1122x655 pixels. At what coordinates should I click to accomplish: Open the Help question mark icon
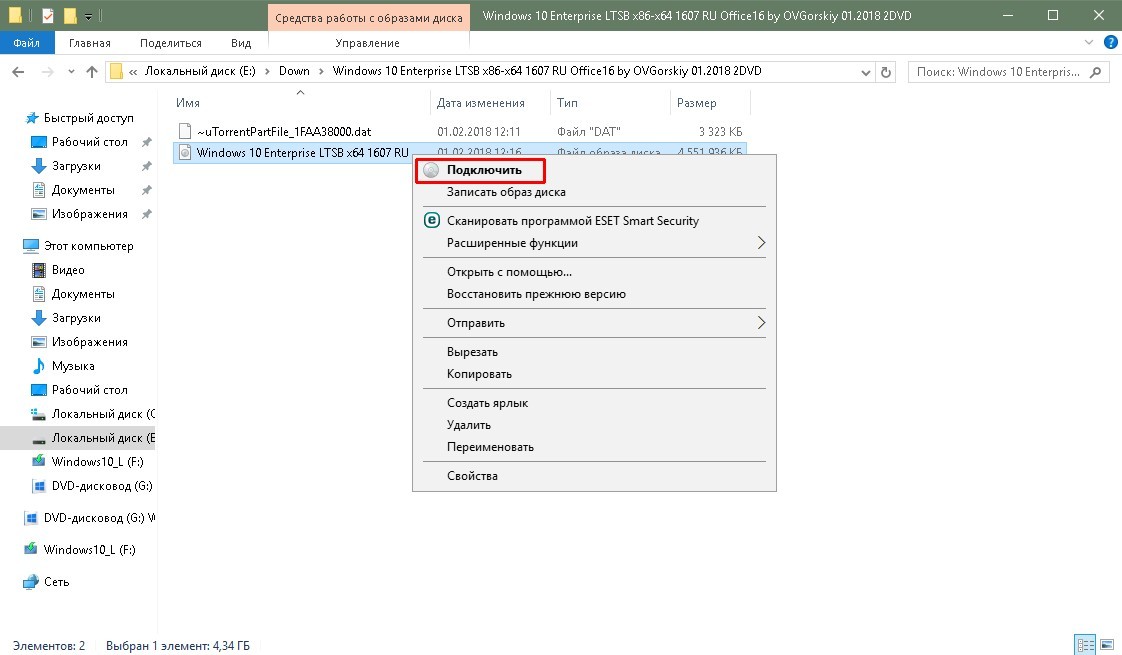coord(1111,42)
